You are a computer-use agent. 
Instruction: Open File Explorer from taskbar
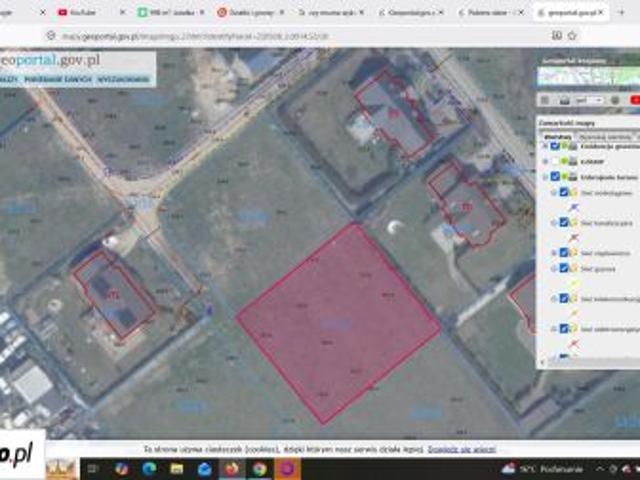pyautogui.click(x=177, y=469)
